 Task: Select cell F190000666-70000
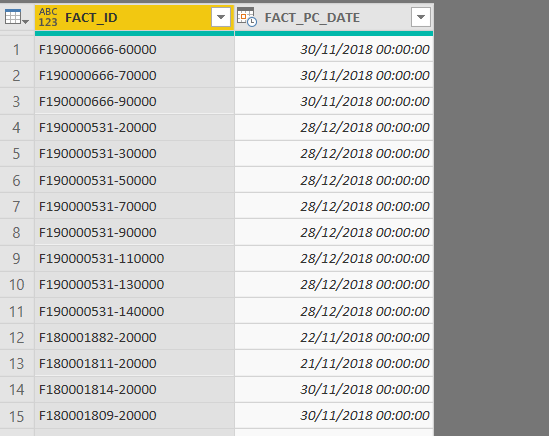pyautogui.click(x=134, y=75)
